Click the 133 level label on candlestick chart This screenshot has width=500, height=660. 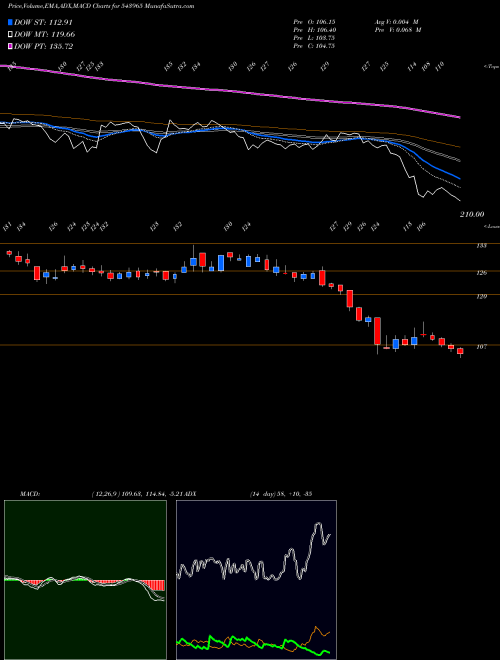tap(481, 245)
